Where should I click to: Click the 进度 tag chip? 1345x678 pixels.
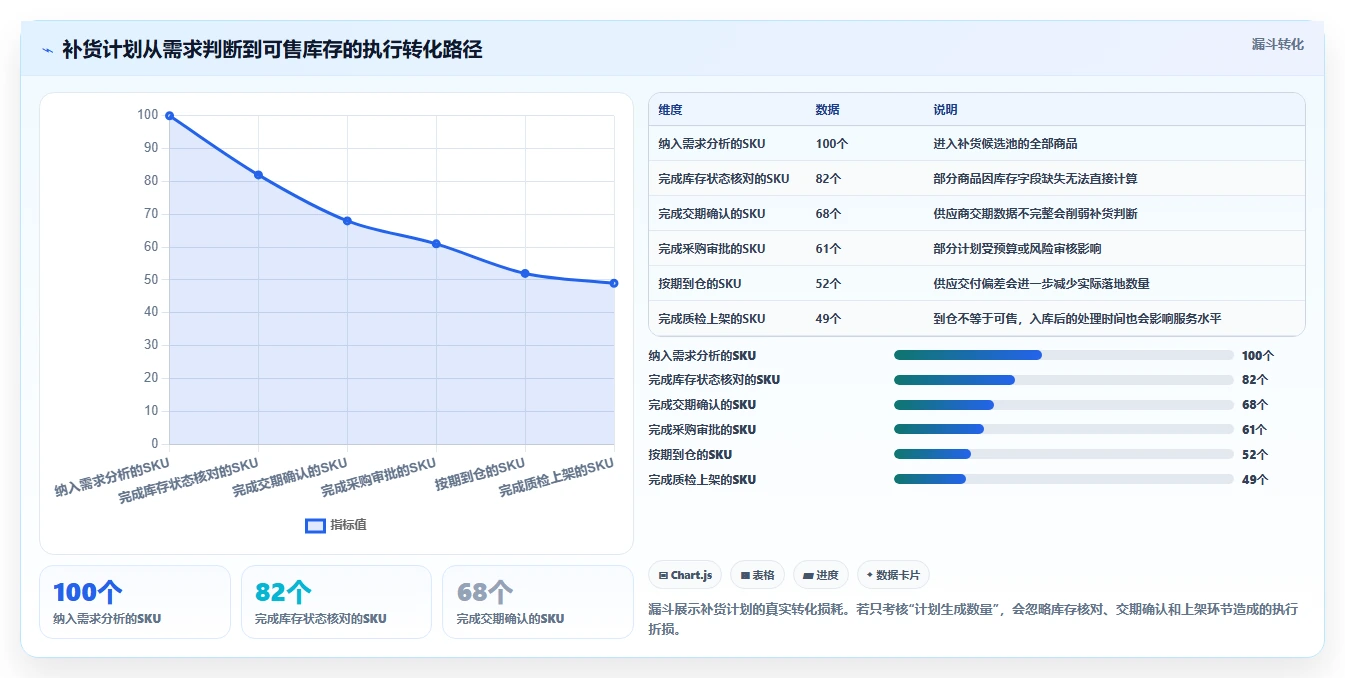821,575
